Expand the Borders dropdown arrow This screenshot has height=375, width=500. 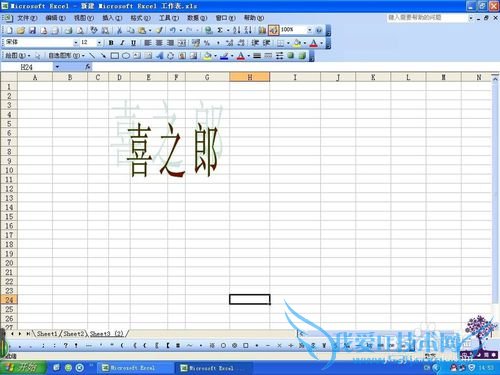coord(288,43)
